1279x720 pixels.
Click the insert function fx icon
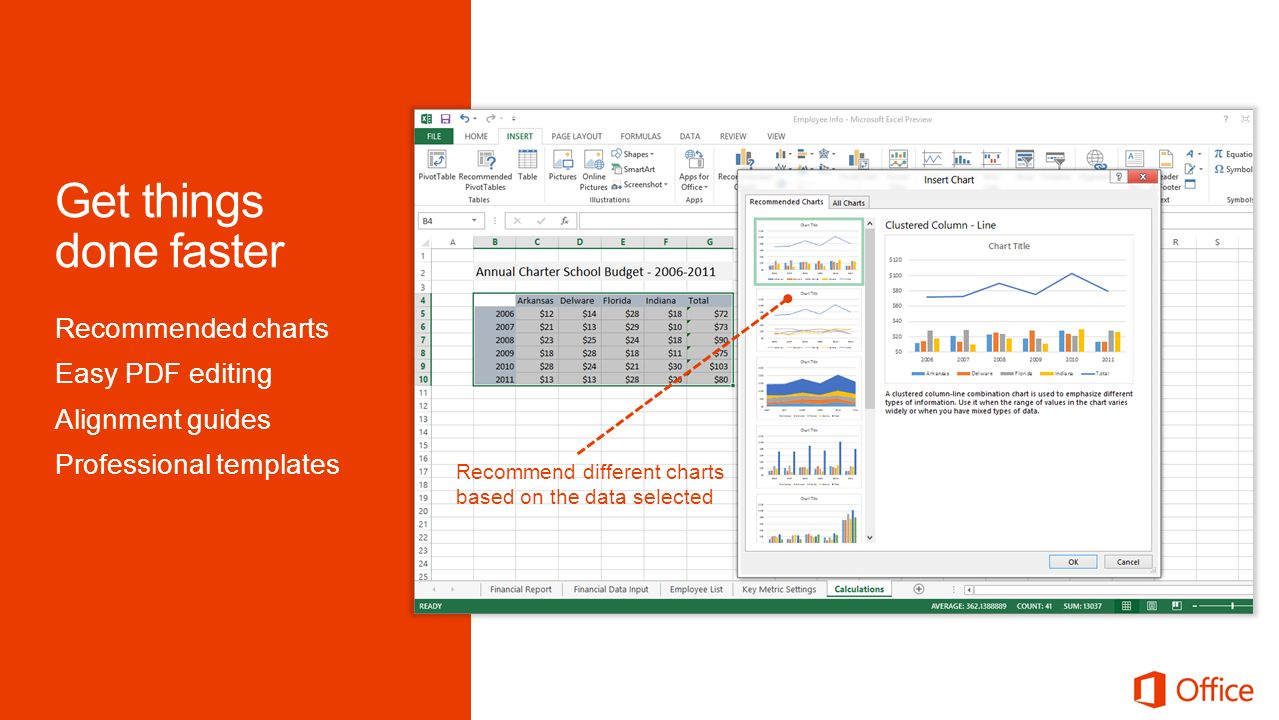564,220
